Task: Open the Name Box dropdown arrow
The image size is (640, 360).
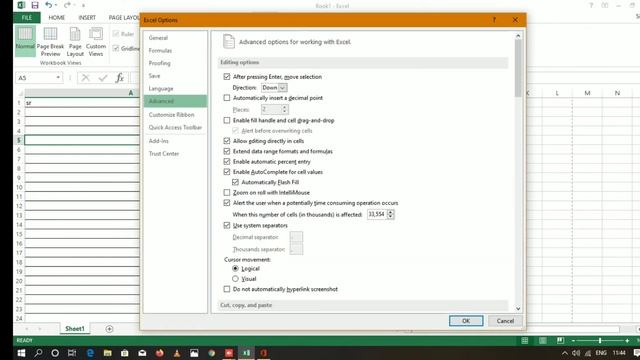Action: [58, 78]
